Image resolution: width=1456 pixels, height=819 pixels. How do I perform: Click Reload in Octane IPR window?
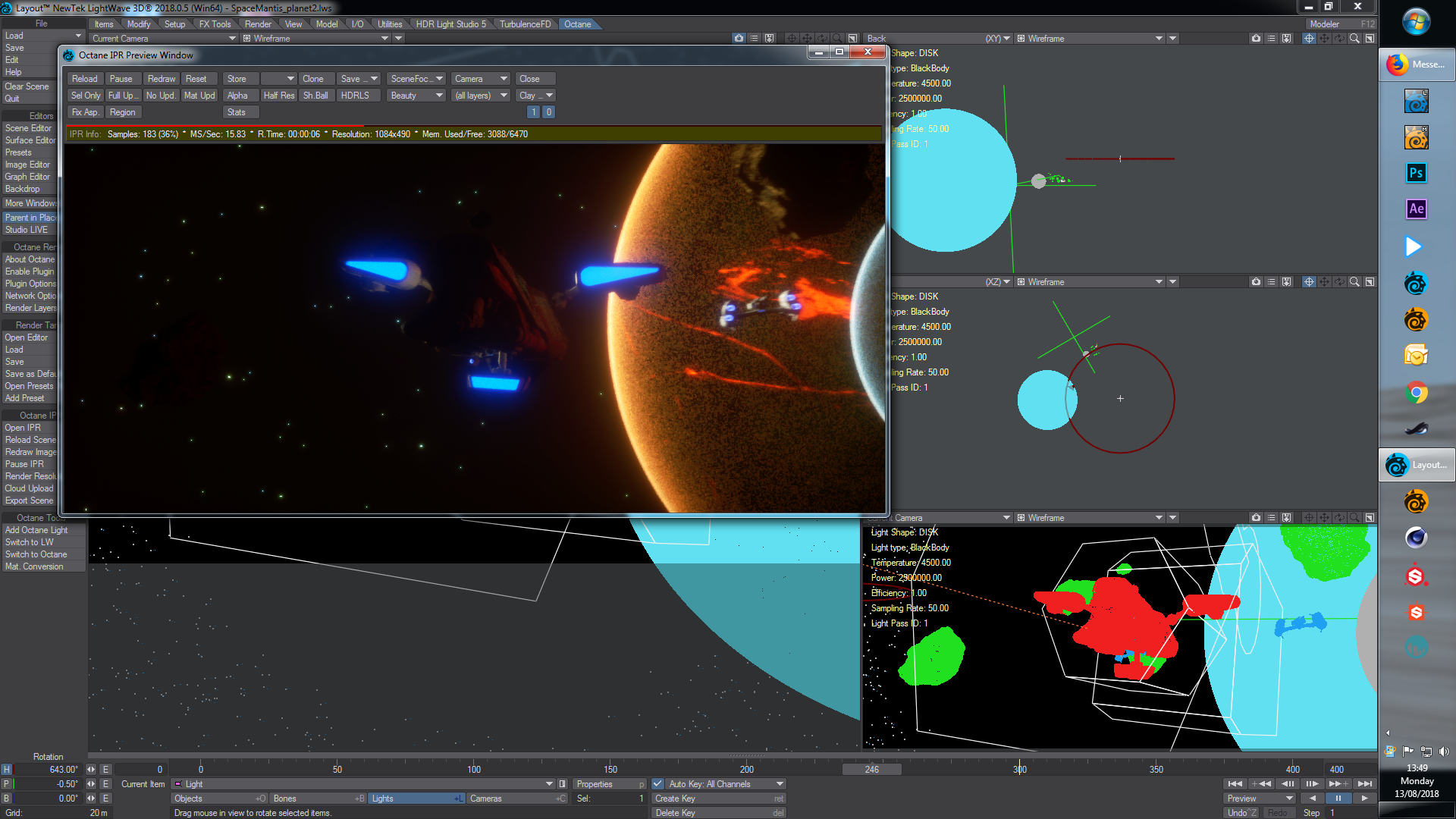[84, 79]
